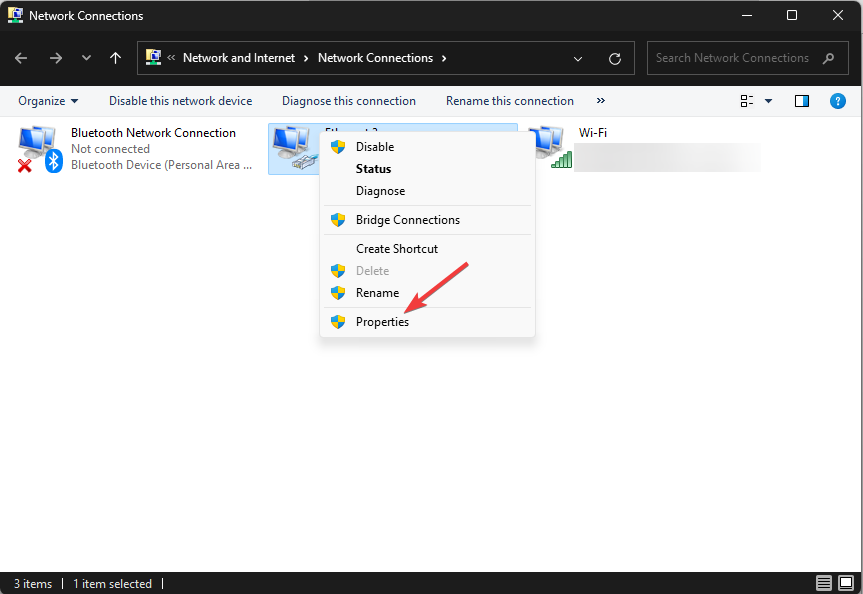This screenshot has width=863, height=594.
Task: Click the Change your view icon
Action: (x=747, y=101)
